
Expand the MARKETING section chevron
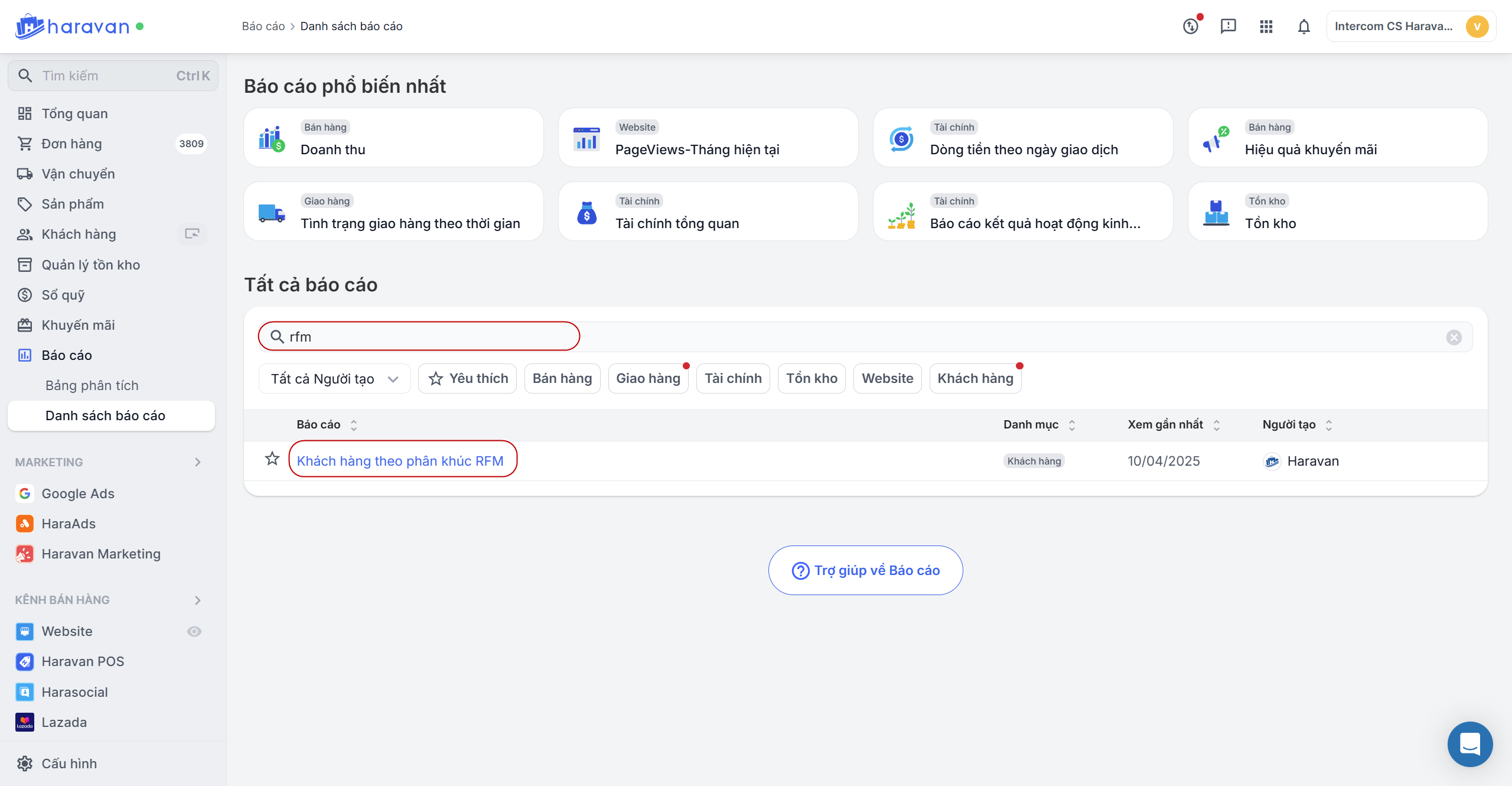[198, 462]
